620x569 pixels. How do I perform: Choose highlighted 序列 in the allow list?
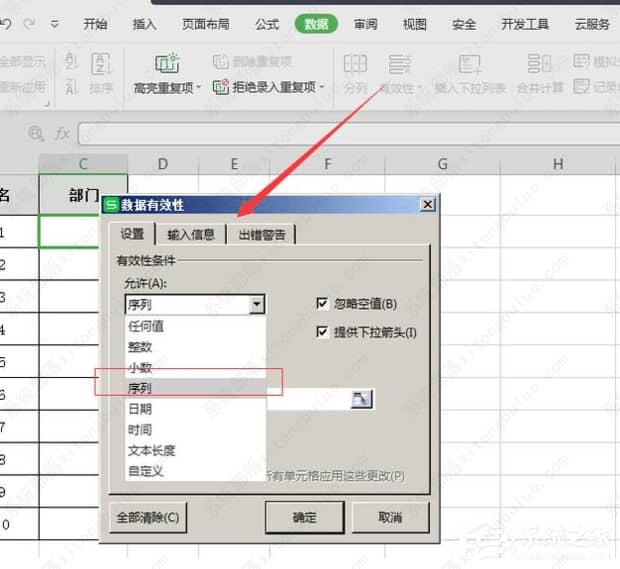(x=195, y=388)
